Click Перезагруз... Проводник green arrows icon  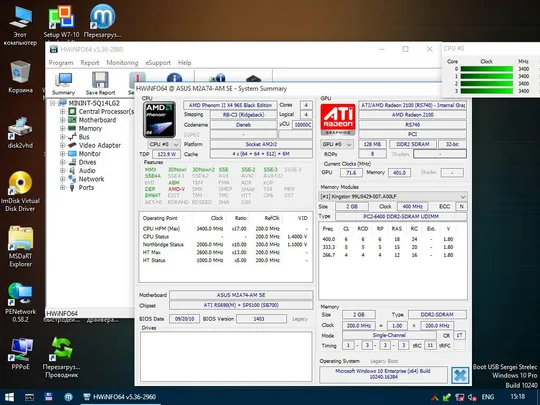[61, 357]
